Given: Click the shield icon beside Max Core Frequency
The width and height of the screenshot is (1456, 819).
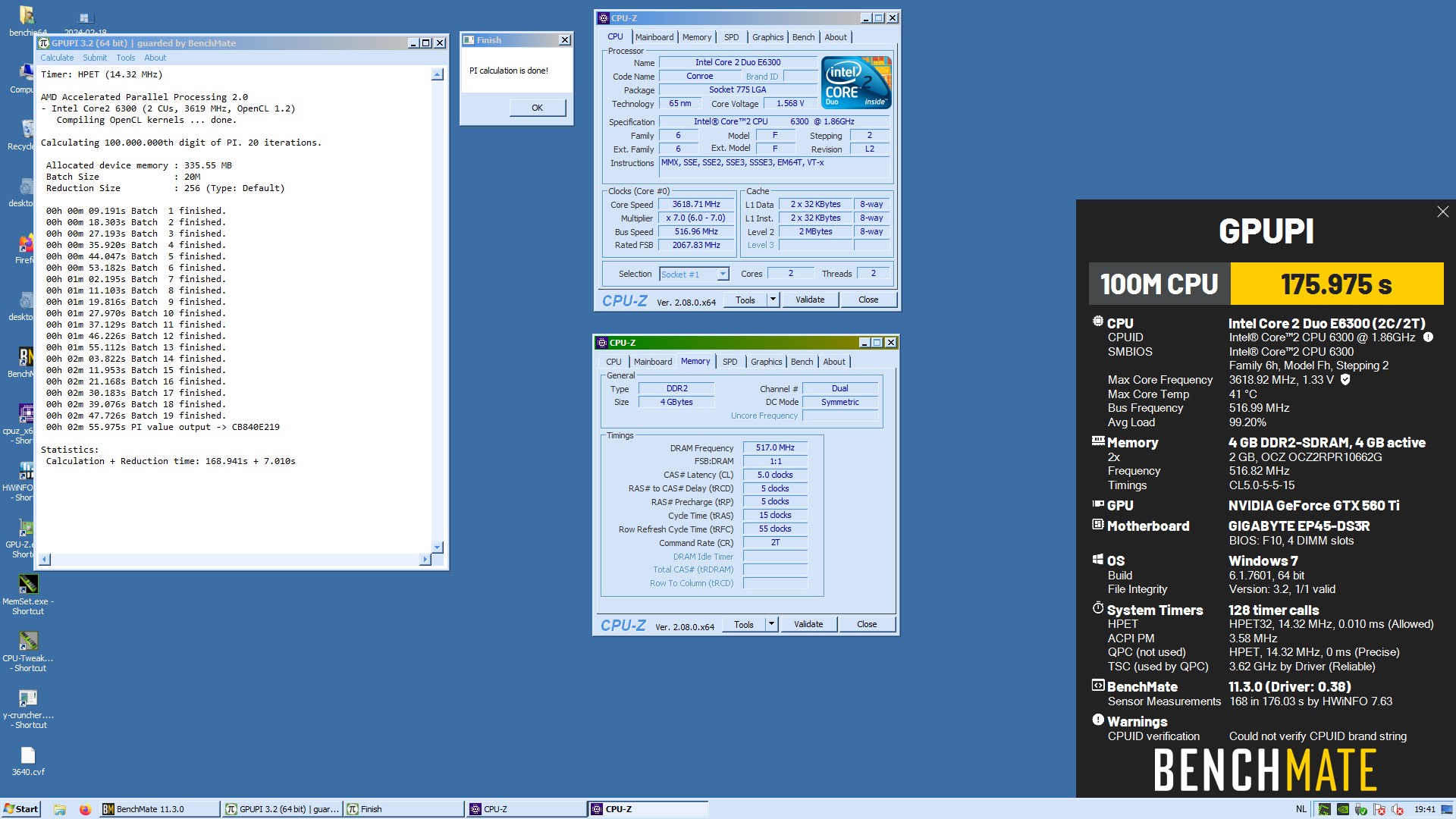Looking at the screenshot, I should pos(1345,379).
